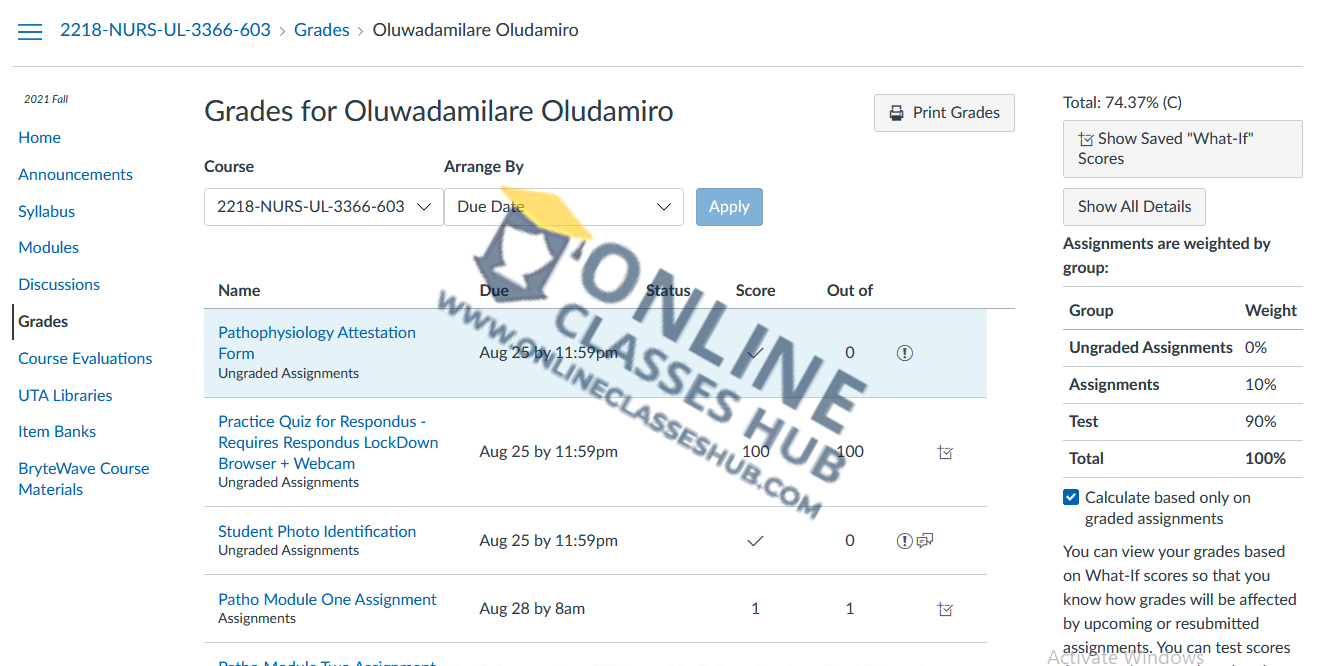Open Discussions from the sidebar
1320x666 pixels.
(x=59, y=285)
